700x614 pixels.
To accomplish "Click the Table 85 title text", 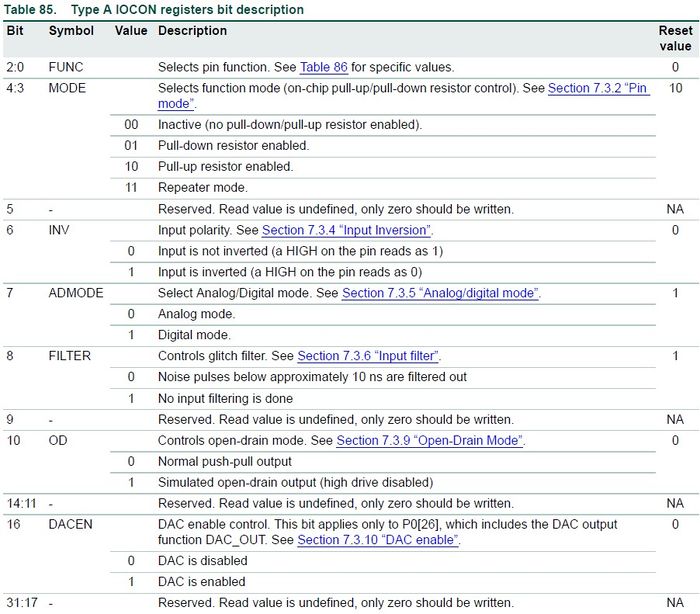I will coord(154,9).
